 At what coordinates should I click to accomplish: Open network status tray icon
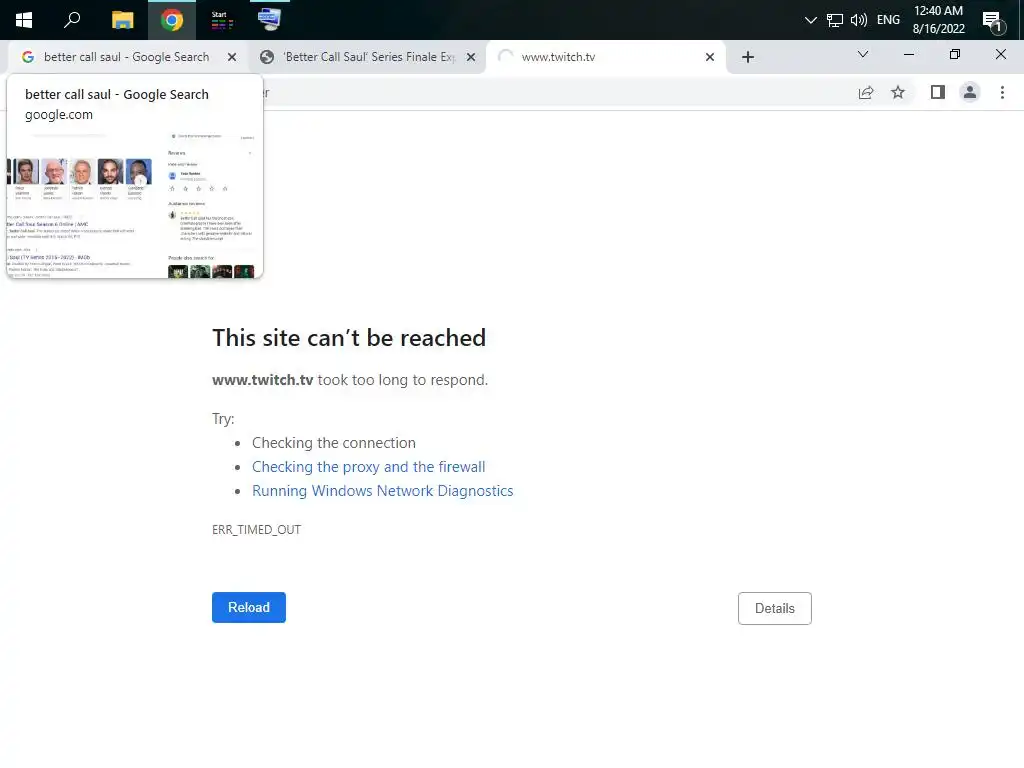pyautogui.click(x=835, y=20)
